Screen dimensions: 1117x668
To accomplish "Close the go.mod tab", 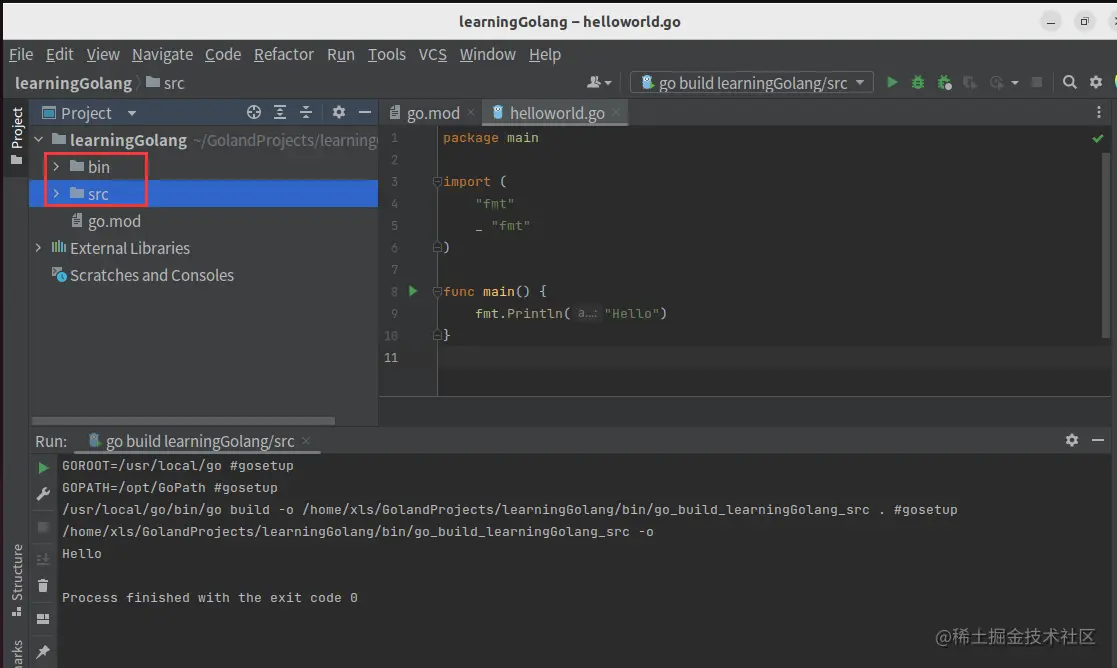I will tap(471, 113).
